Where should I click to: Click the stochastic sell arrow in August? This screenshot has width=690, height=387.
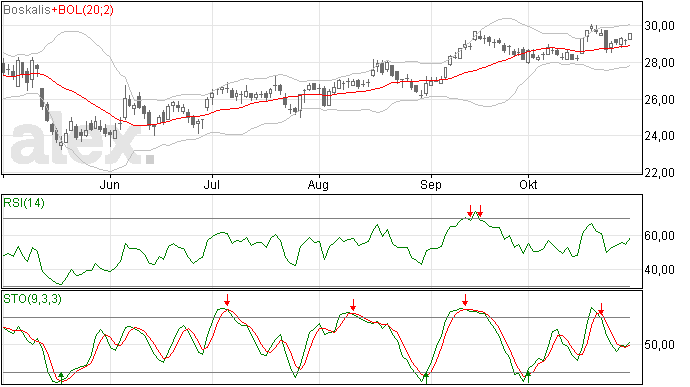point(353,305)
